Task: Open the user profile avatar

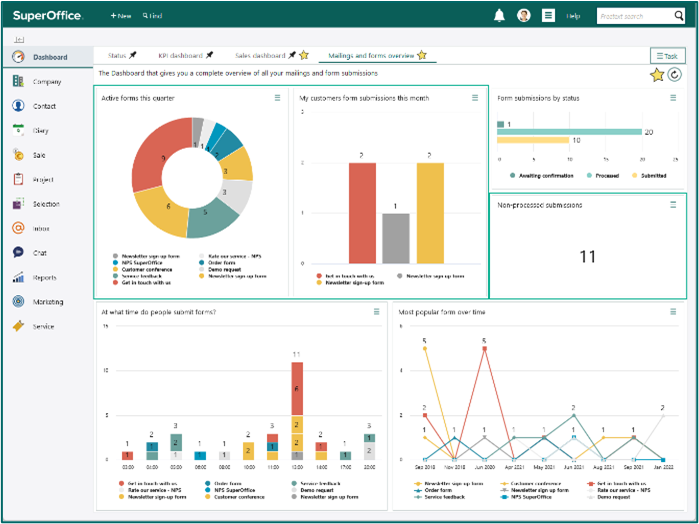Action: (x=523, y=16)
